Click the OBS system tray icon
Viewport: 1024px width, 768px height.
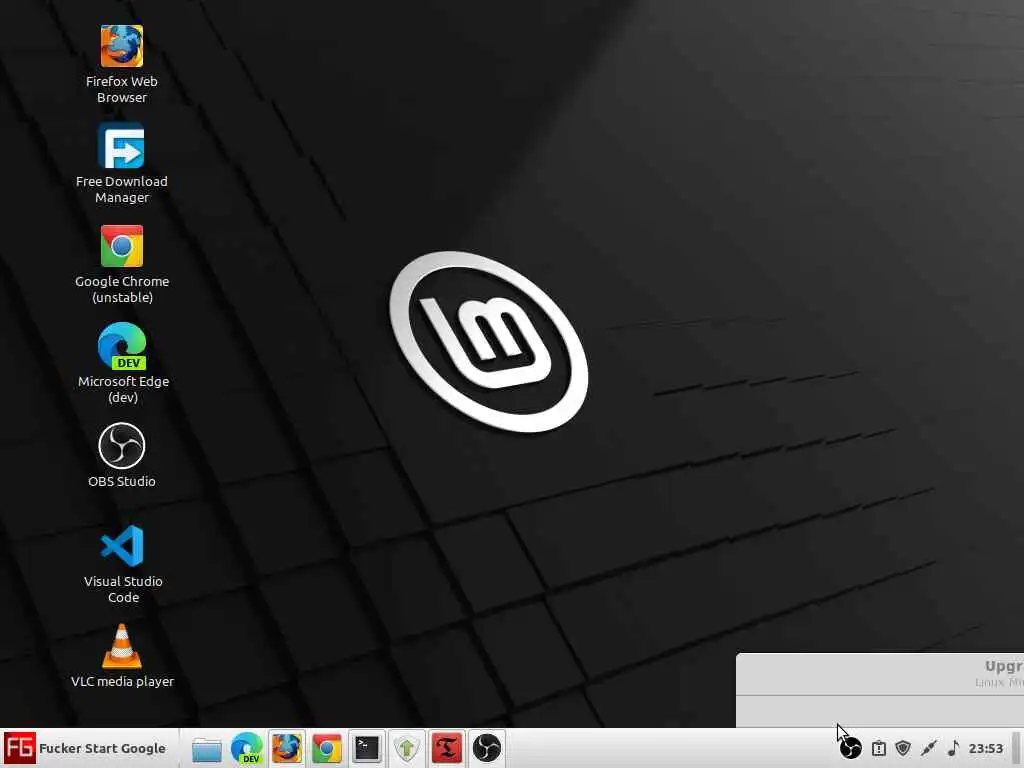click(x=851, y=748)
